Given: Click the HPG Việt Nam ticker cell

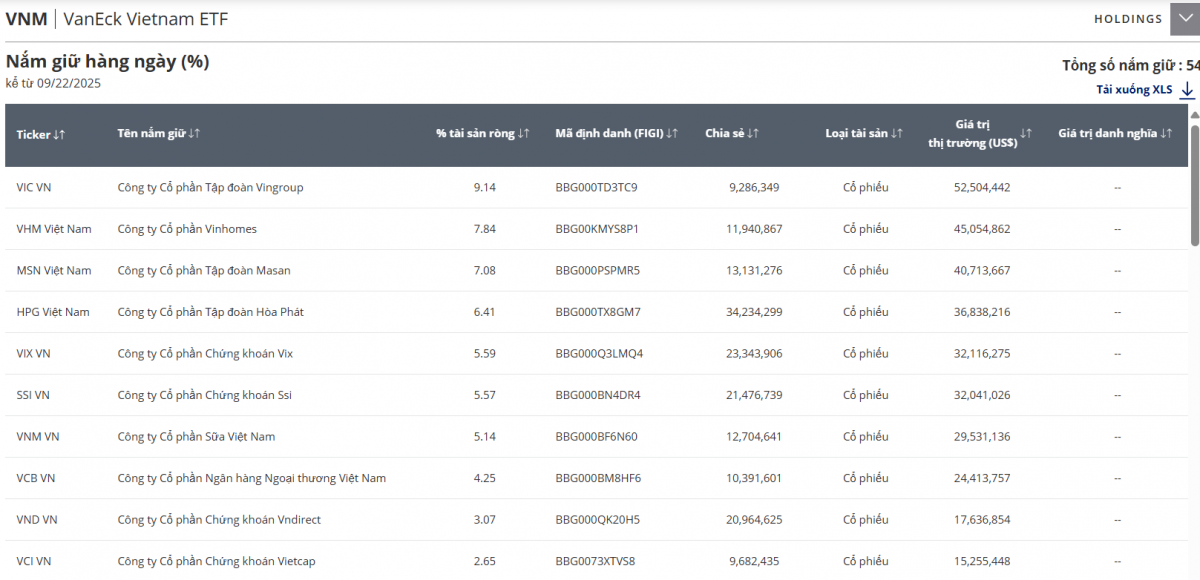Looking at the screenshot, I should 53,312.
